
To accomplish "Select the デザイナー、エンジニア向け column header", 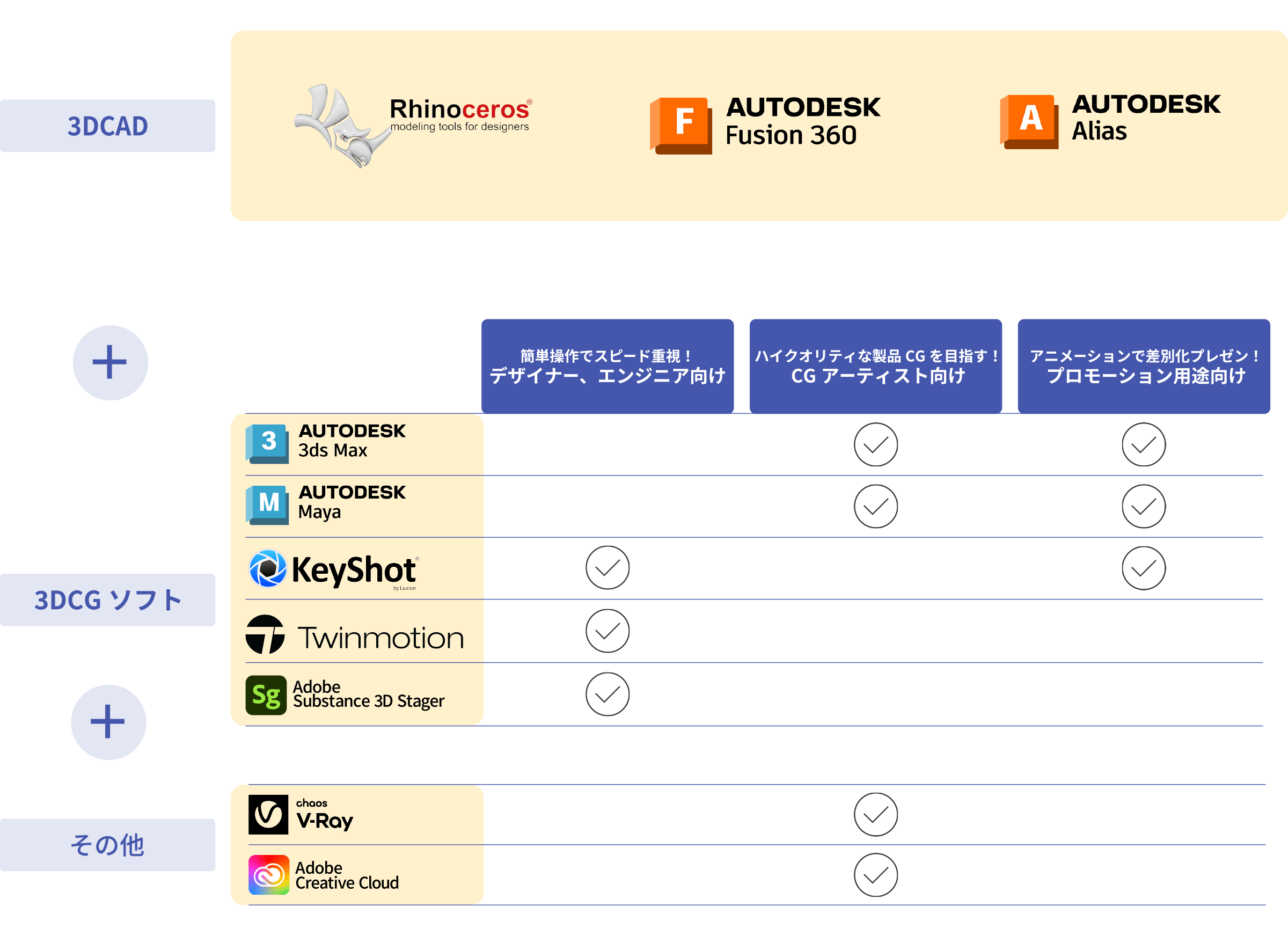I will point(608,367).
